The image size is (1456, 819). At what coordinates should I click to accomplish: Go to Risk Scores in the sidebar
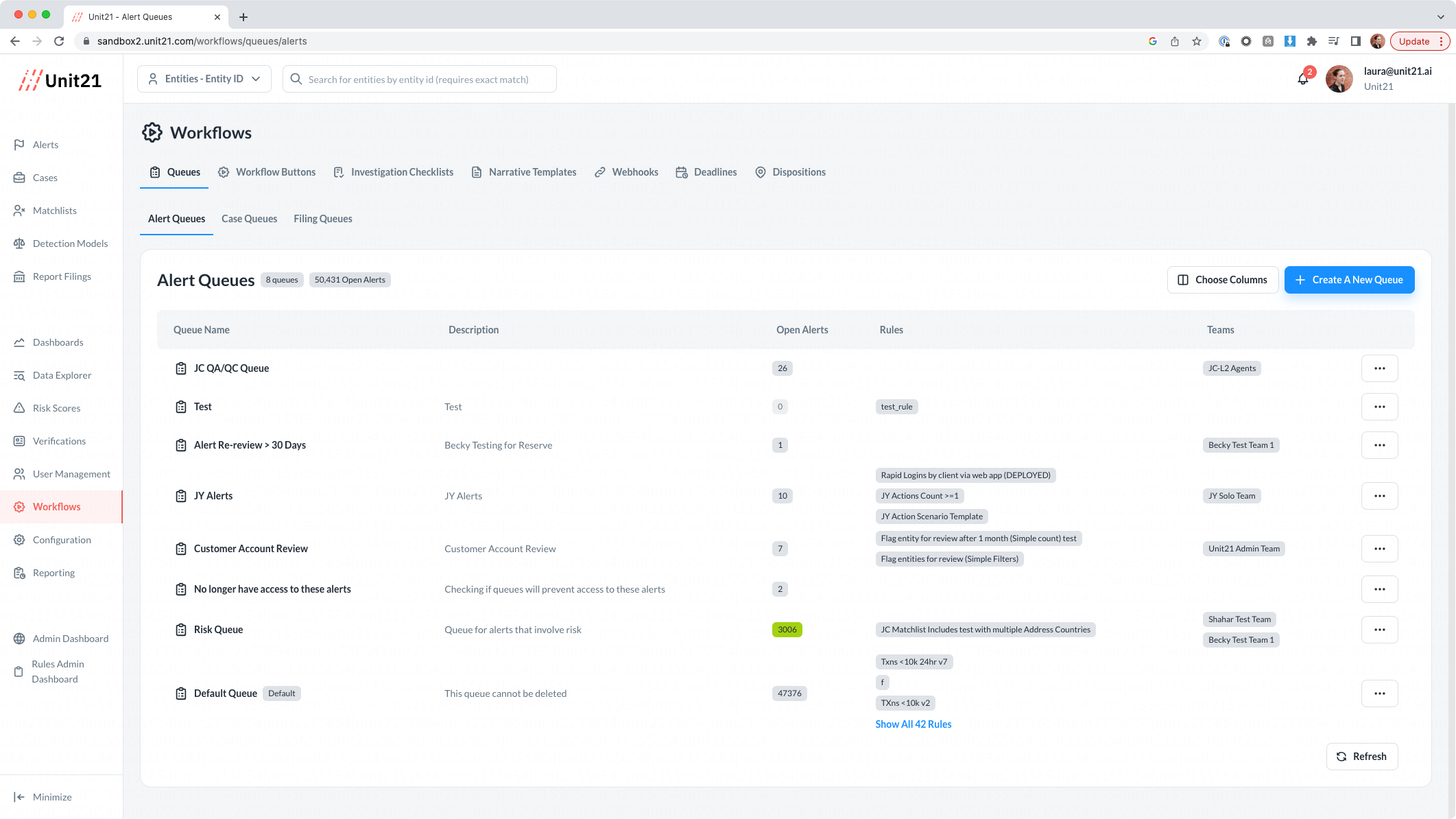[56, 408]
